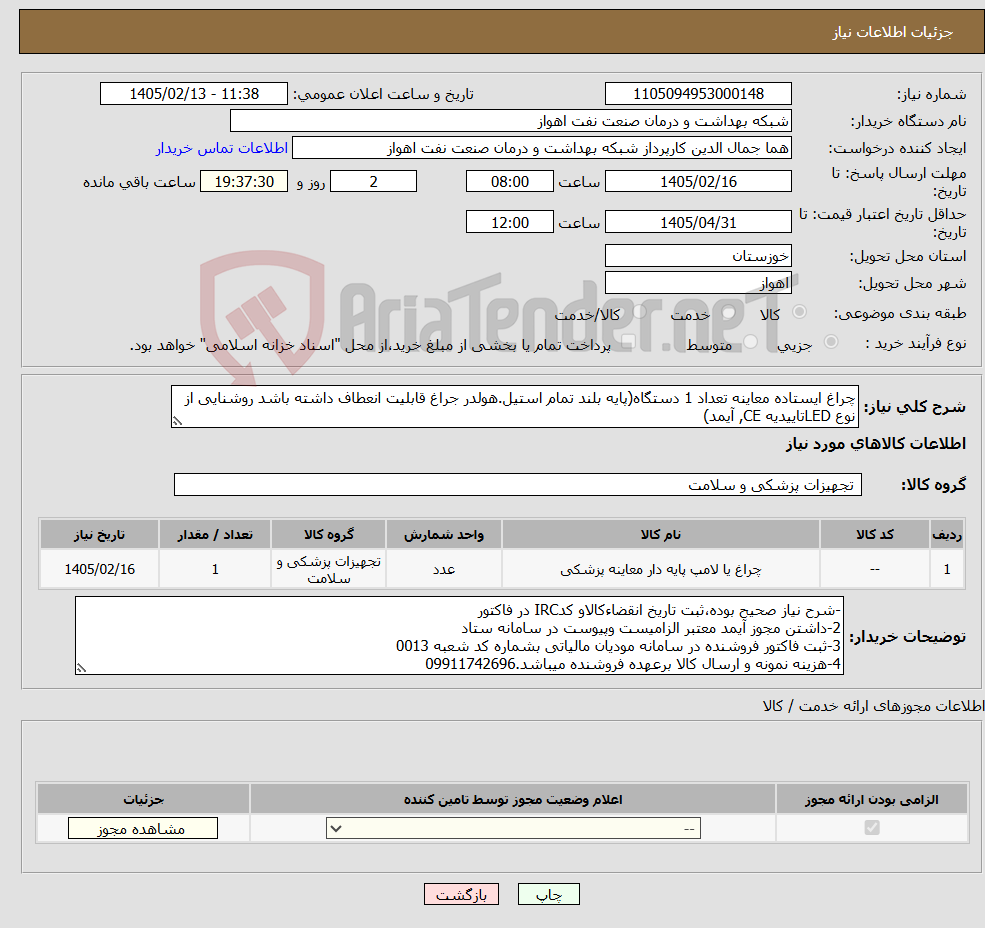
Task: Click the گروه کالا column header
Action: 329,534
